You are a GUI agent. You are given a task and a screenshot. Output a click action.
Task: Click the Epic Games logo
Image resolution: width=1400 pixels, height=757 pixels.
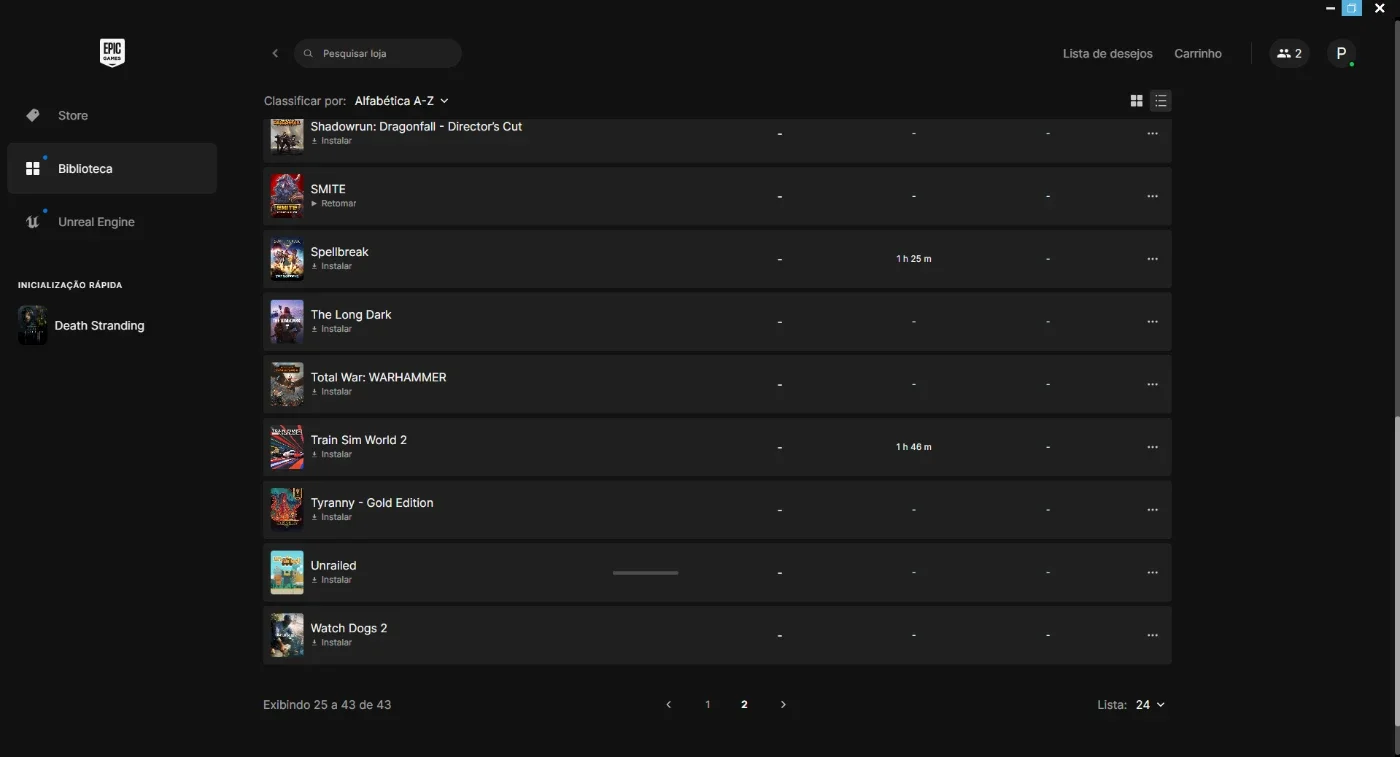point(112,54)
